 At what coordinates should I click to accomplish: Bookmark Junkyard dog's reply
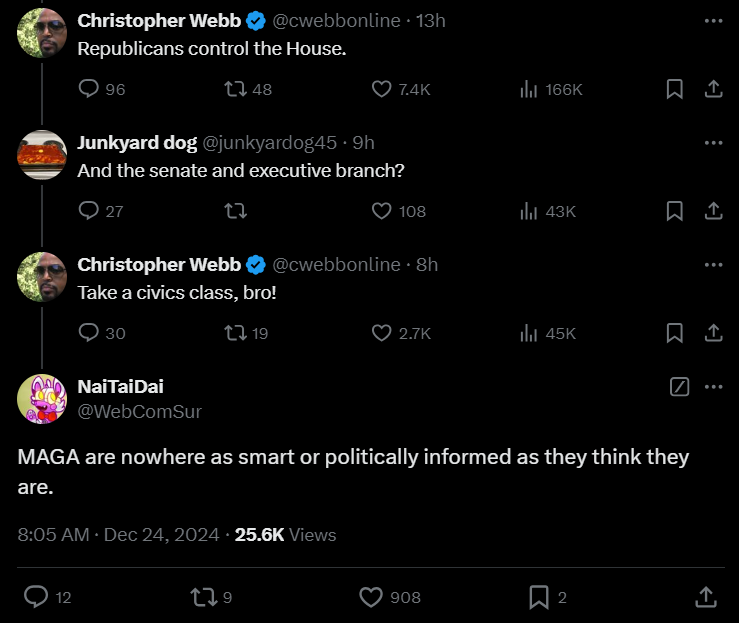tap(674, 211)
